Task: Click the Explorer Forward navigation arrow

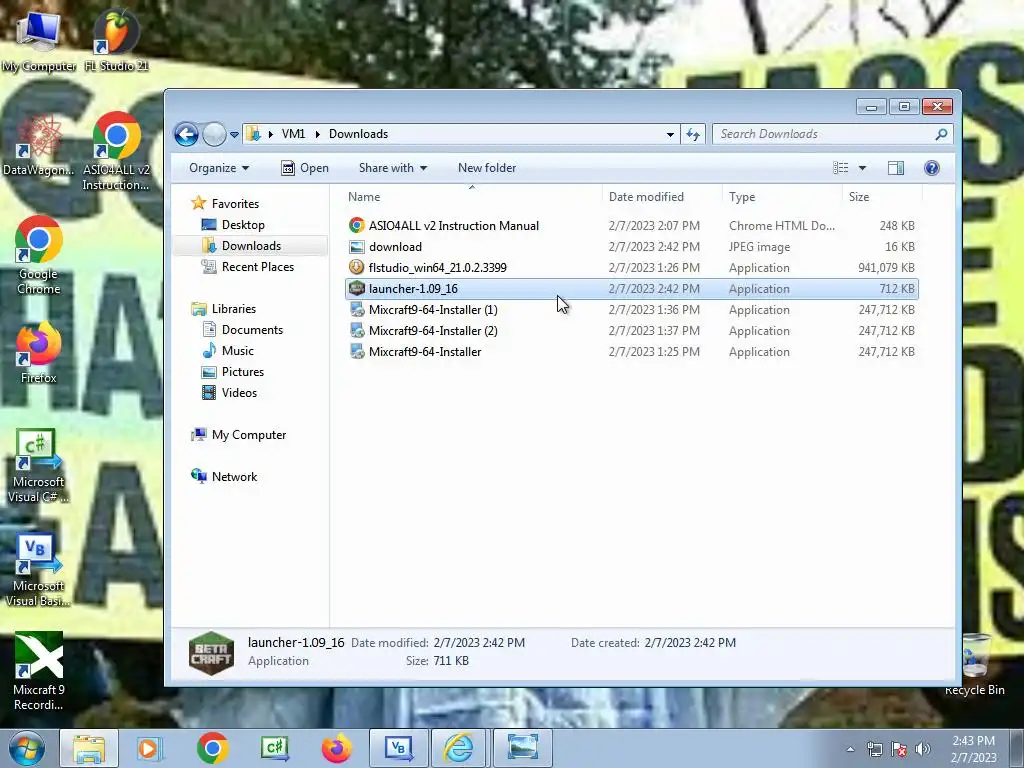Action: point(214,135)
